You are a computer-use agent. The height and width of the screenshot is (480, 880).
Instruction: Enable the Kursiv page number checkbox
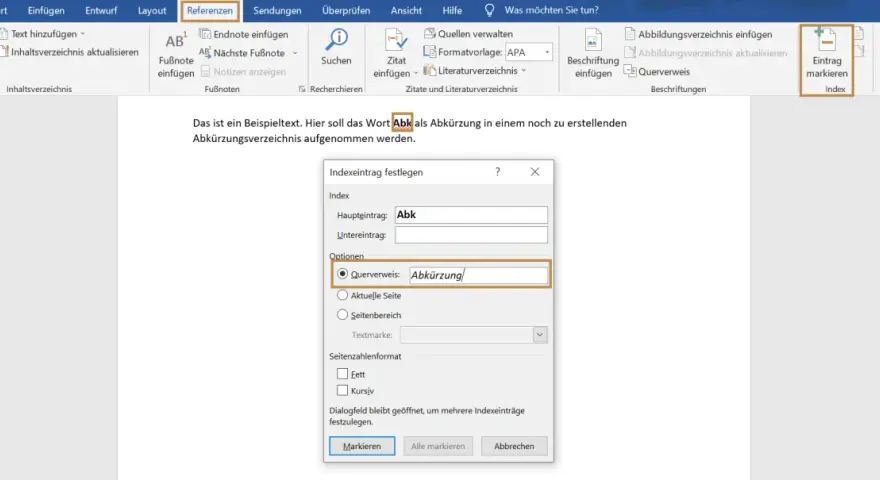tap(342, 390)
